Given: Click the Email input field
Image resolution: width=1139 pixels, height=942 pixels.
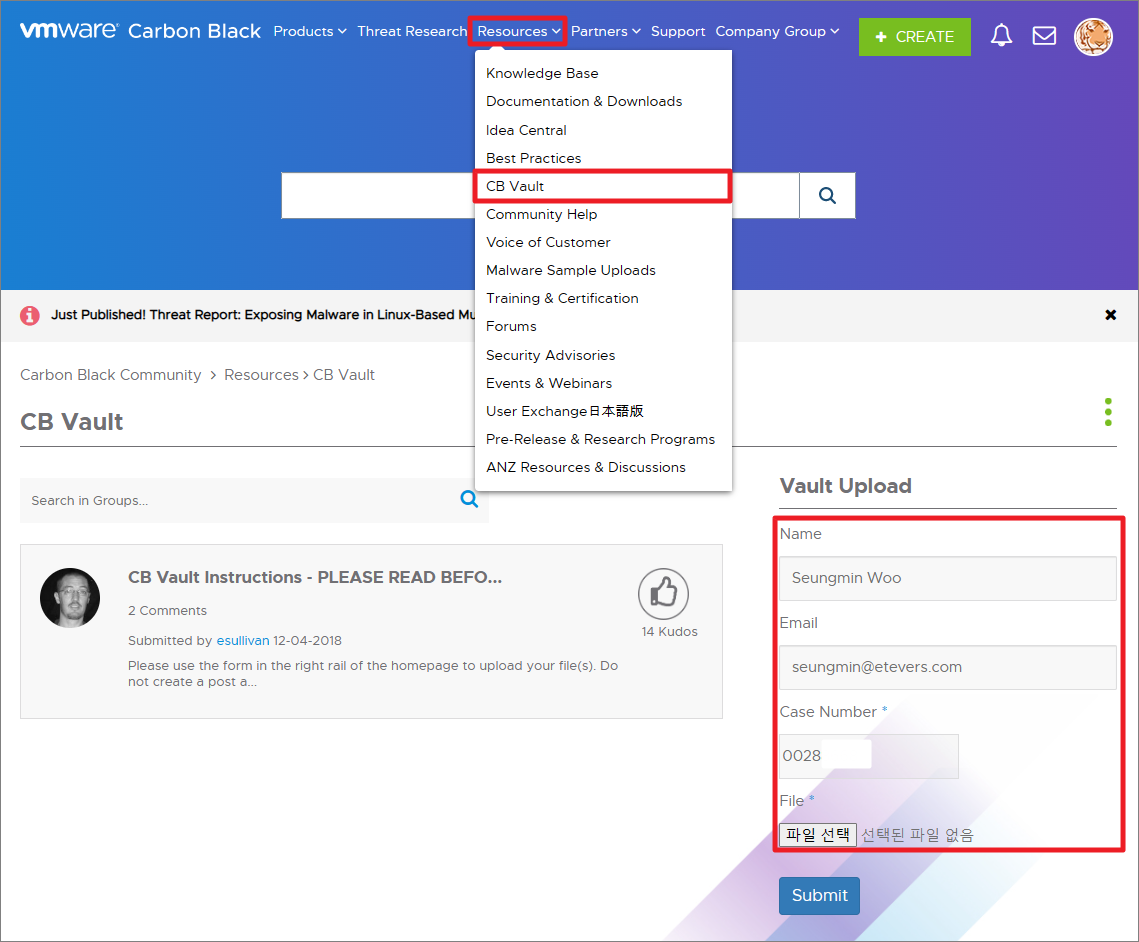Looking at the screenshot, I should coord(948,667).
